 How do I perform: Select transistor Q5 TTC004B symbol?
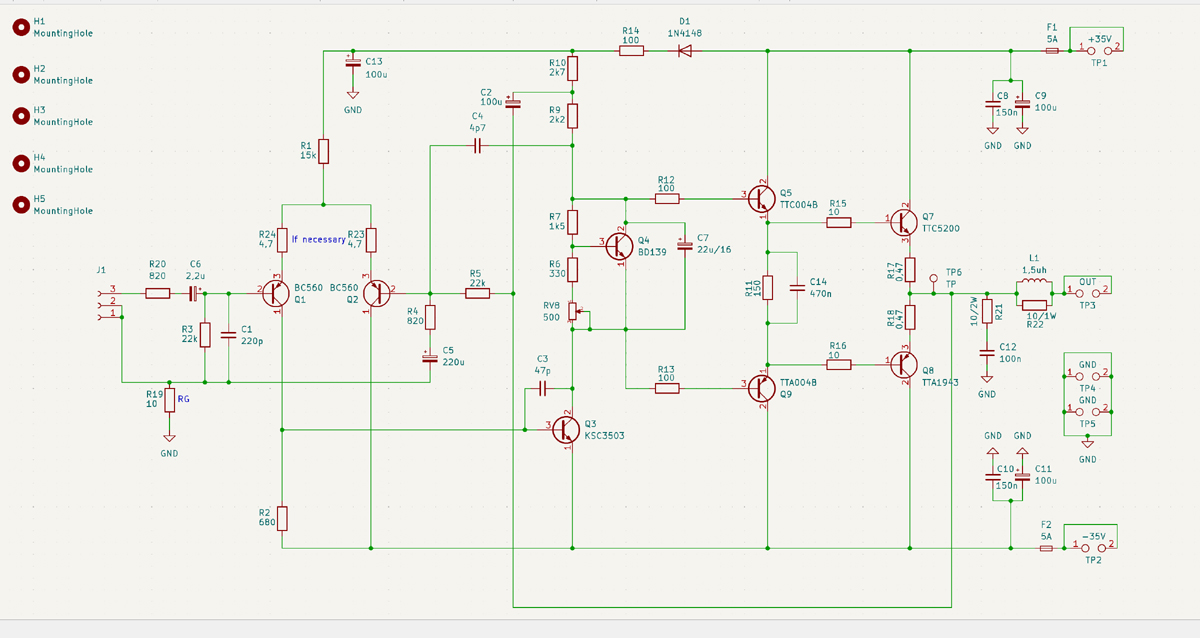pos(761,197)
